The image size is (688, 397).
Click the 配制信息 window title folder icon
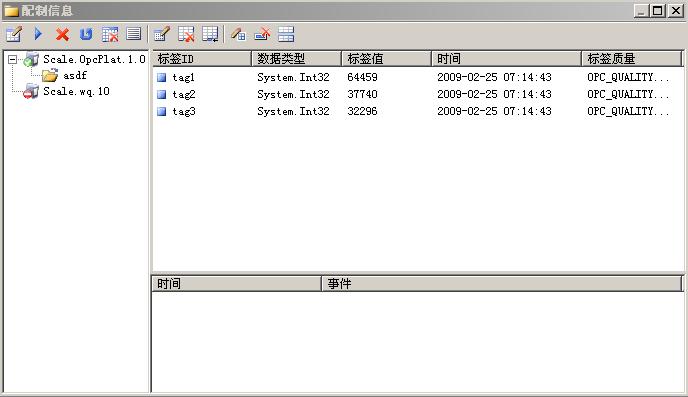click(11, 11)
